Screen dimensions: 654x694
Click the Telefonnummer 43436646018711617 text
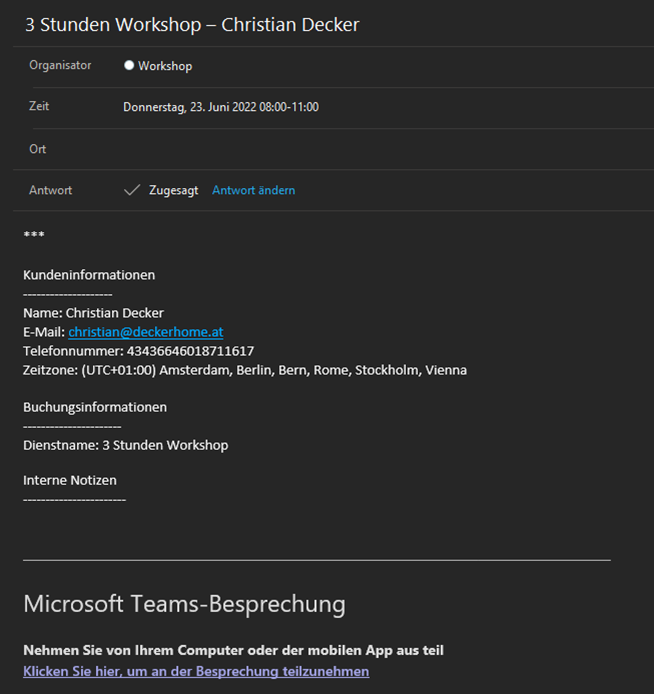coord(138,351)
